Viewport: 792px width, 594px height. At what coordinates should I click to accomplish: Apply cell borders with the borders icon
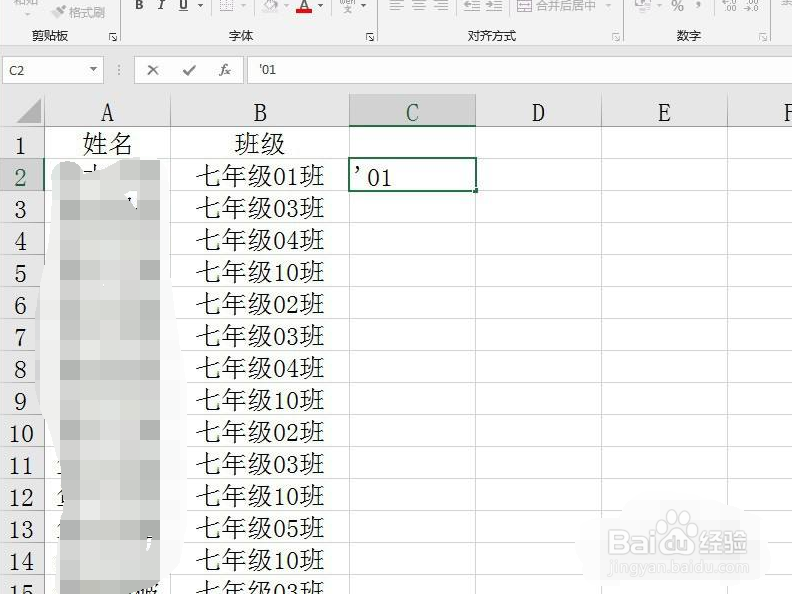(227, 6)
